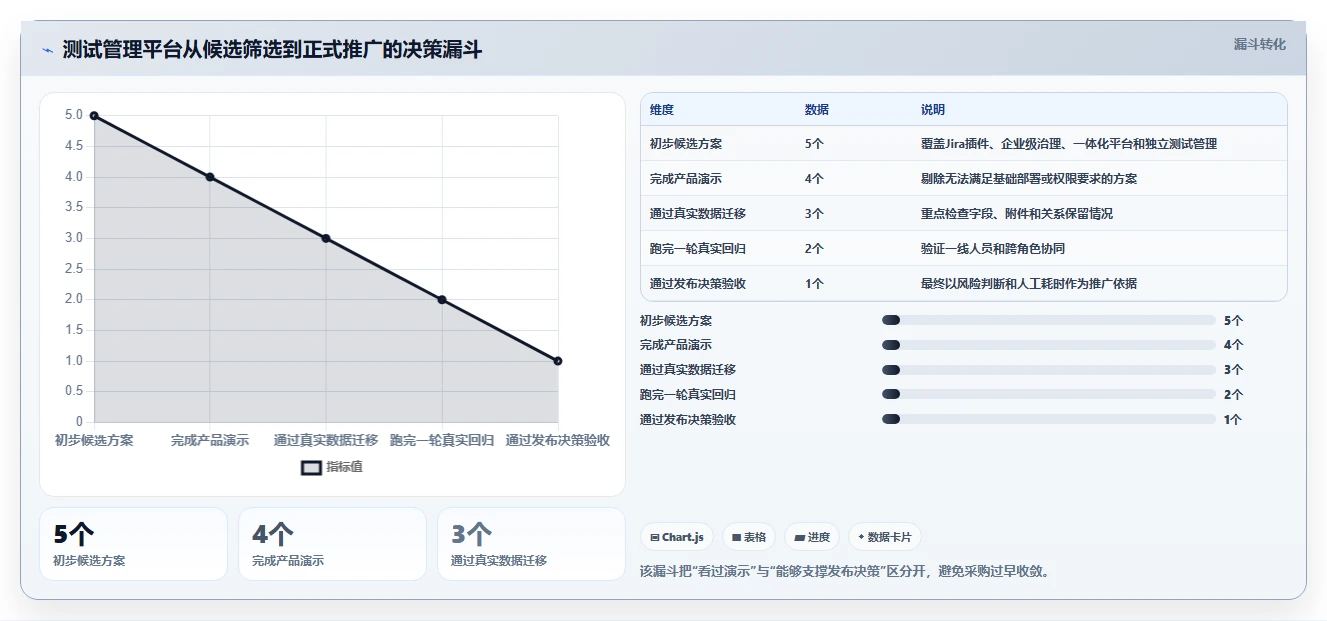Click the table cell showing 2个
The image size is (1327, 621).
tap(814, 249)
